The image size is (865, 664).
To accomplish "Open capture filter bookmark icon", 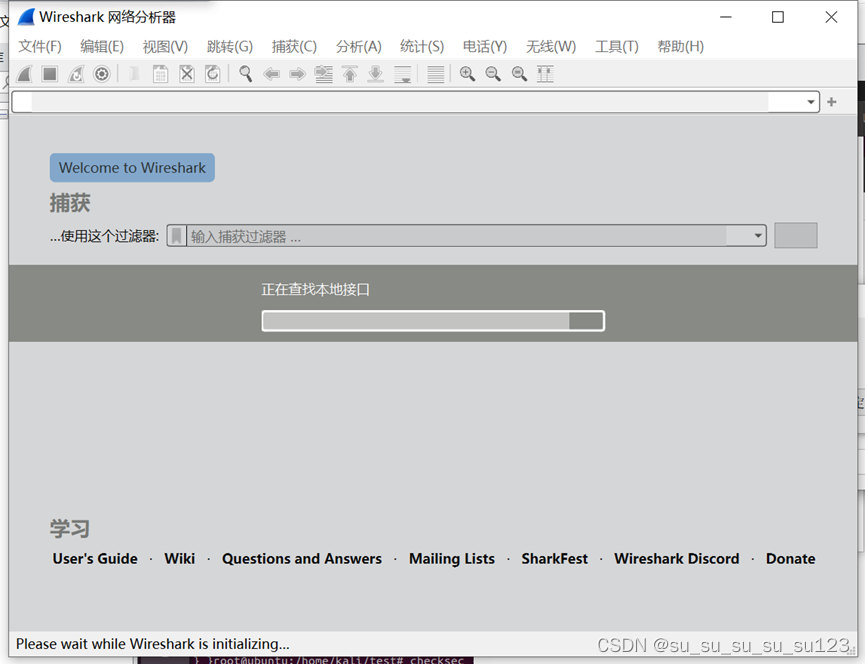I will tap(177, 236).
